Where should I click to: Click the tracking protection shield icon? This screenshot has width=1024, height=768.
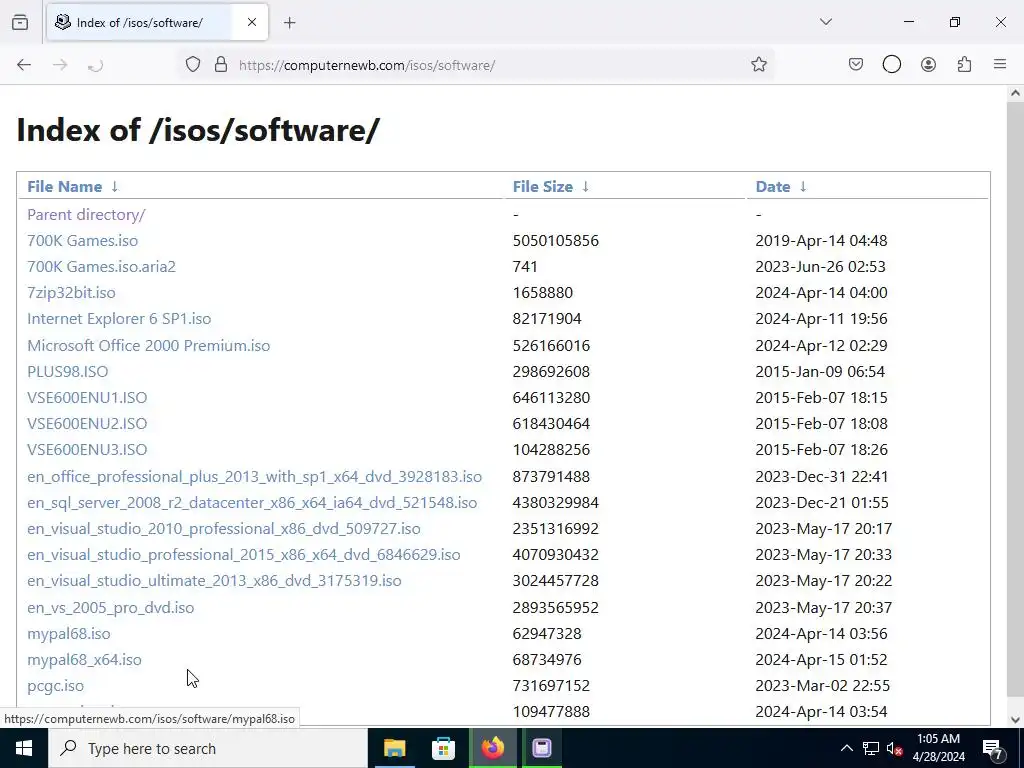pyautogui.click(x=193, y=64)
